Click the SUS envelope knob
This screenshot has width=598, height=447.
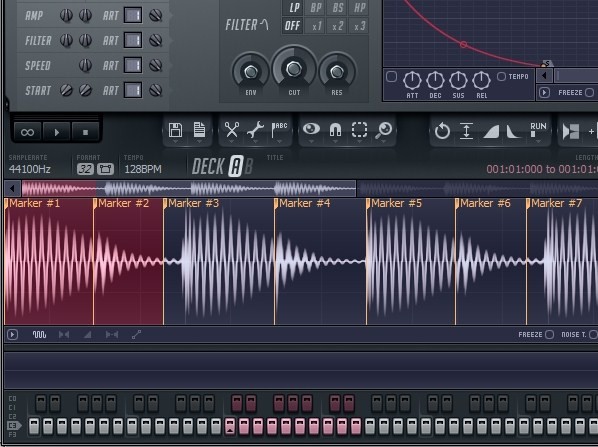[458, 80]
